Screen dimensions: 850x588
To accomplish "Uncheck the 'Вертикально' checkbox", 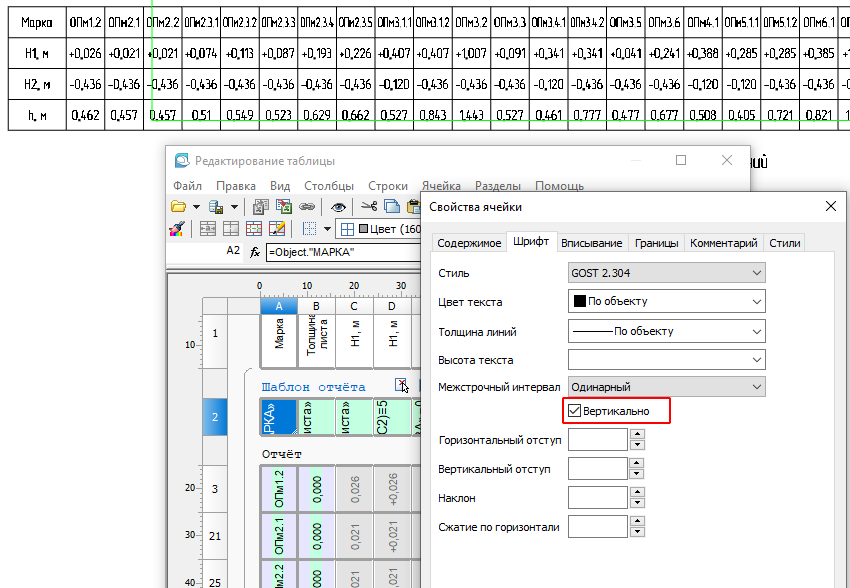I will point(575,411).
